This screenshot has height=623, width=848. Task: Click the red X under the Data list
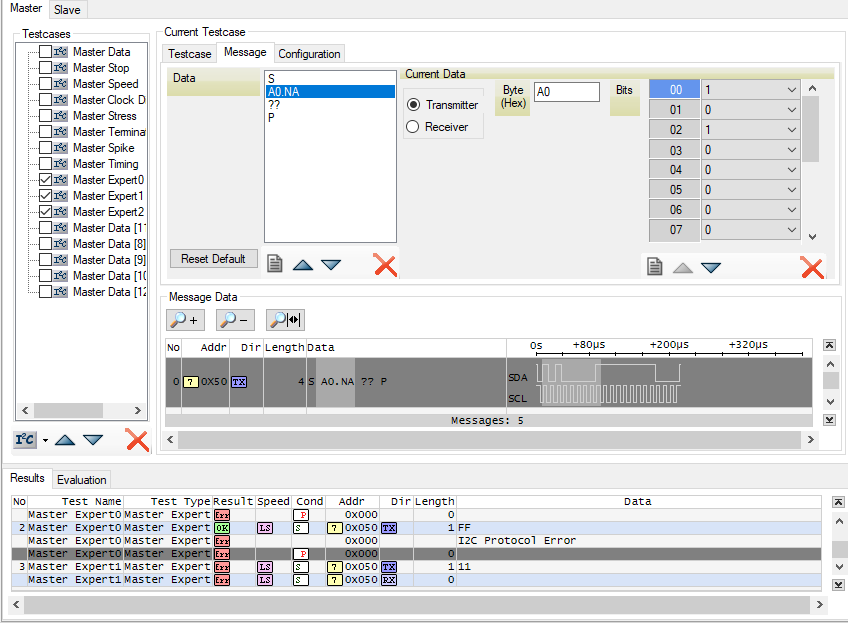pos(385,263)
